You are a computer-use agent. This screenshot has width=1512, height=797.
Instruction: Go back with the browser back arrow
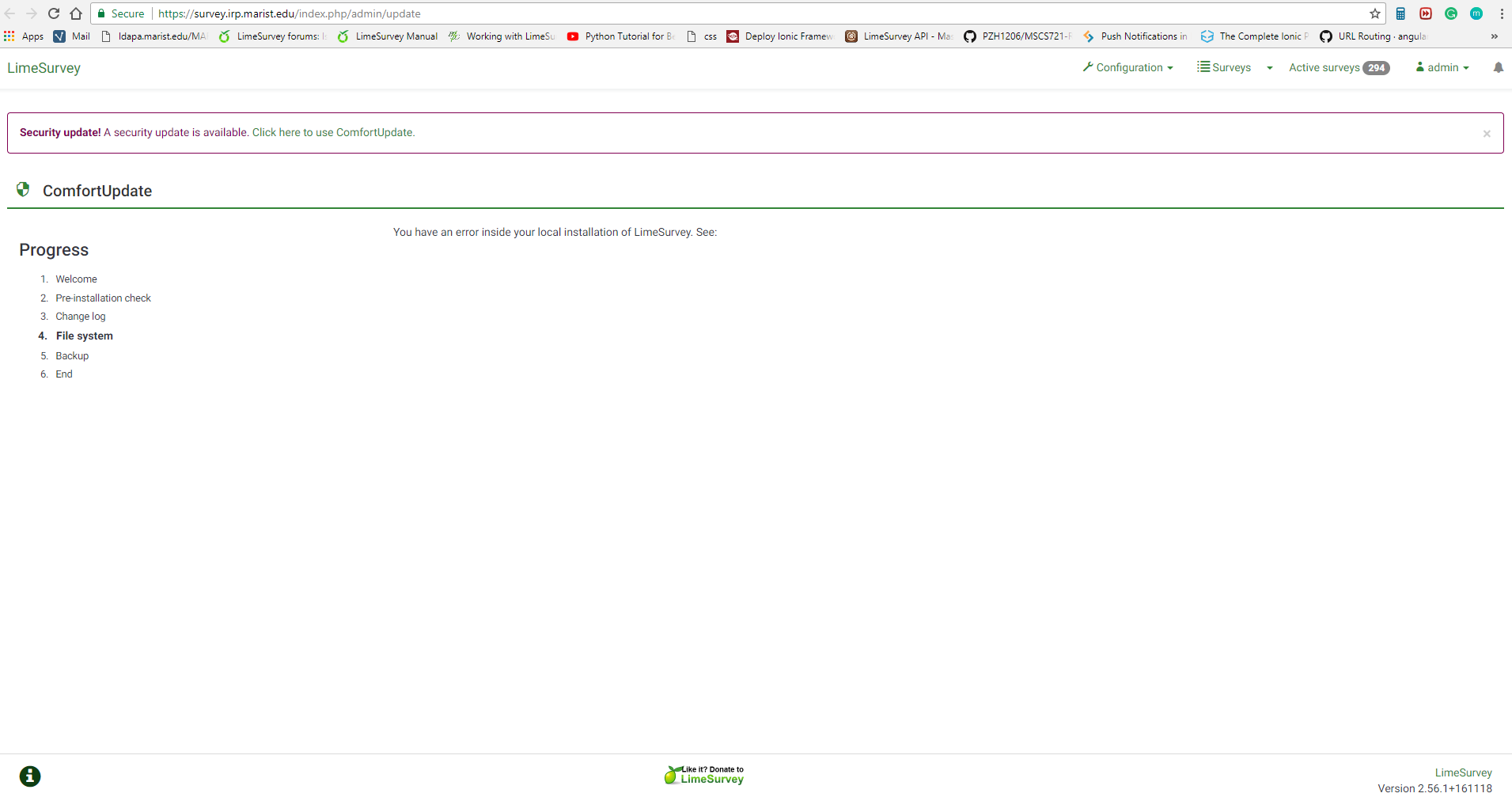pyautogui.click(x=10, y=13)
